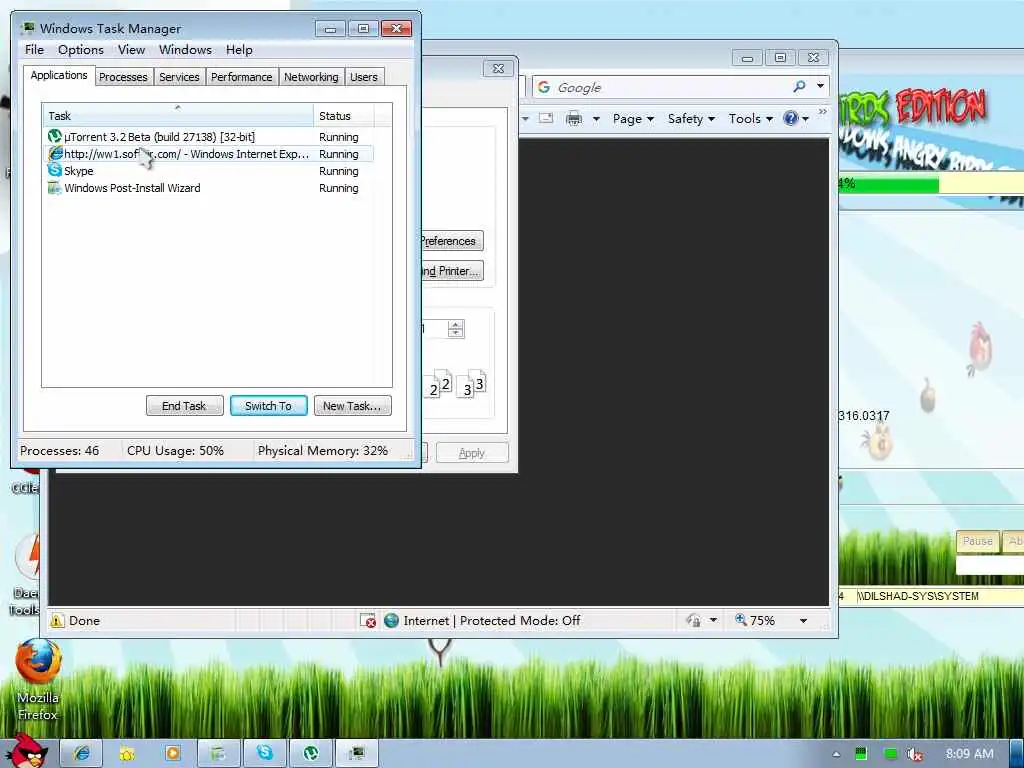Expand the security lock dropdown arrow in status bar
Screen dimensions: 1024x768
coord(713,620)
